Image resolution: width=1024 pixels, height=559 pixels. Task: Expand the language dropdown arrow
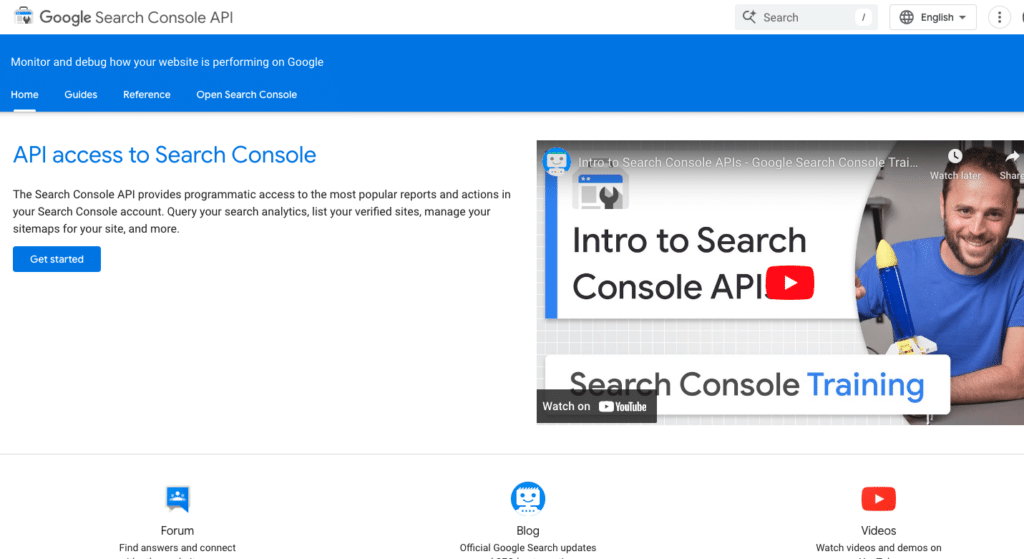point(963,18)
